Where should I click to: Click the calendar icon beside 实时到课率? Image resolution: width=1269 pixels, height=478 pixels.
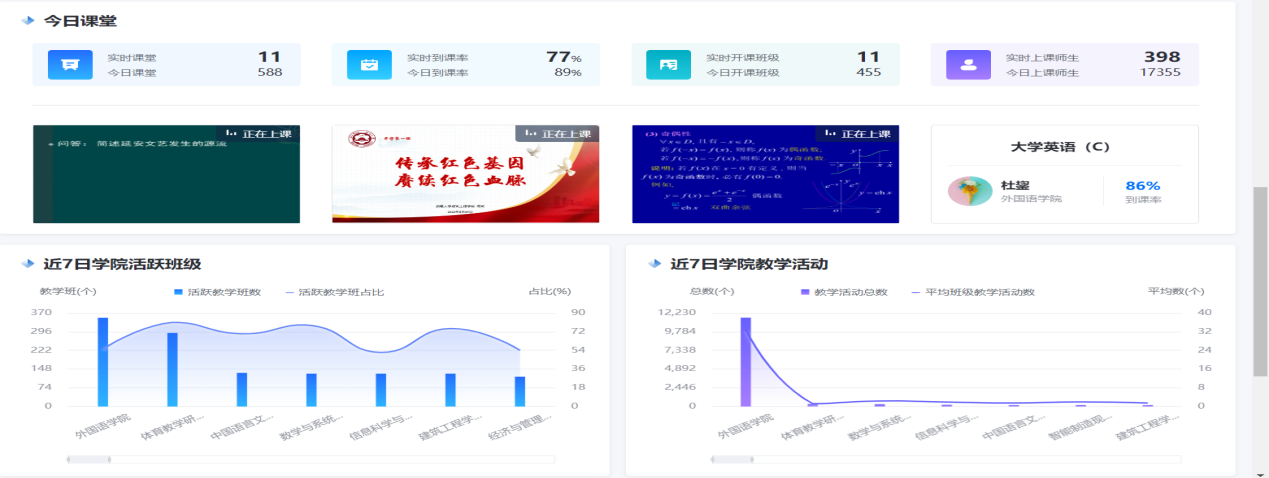tap(369, 65)
